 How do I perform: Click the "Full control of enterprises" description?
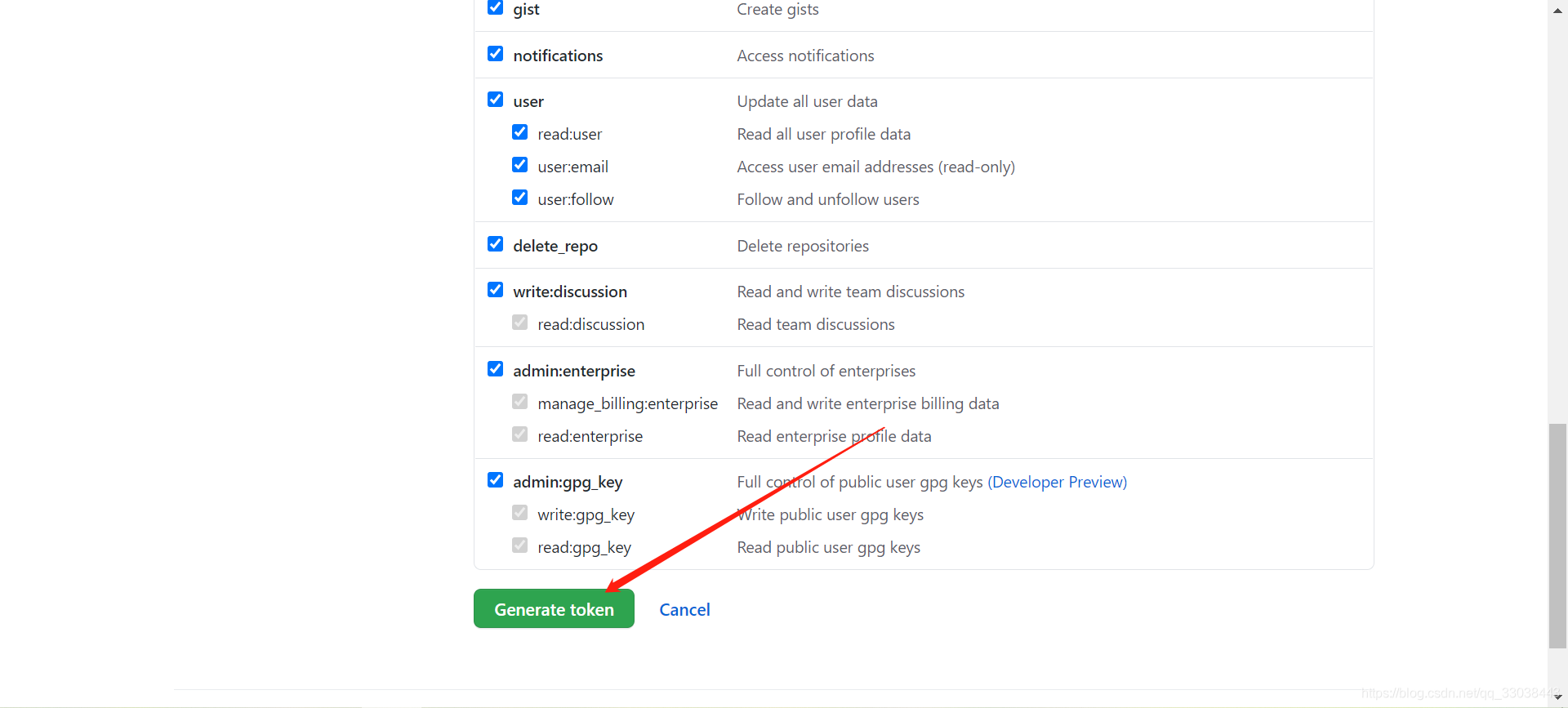pos(826,371)
